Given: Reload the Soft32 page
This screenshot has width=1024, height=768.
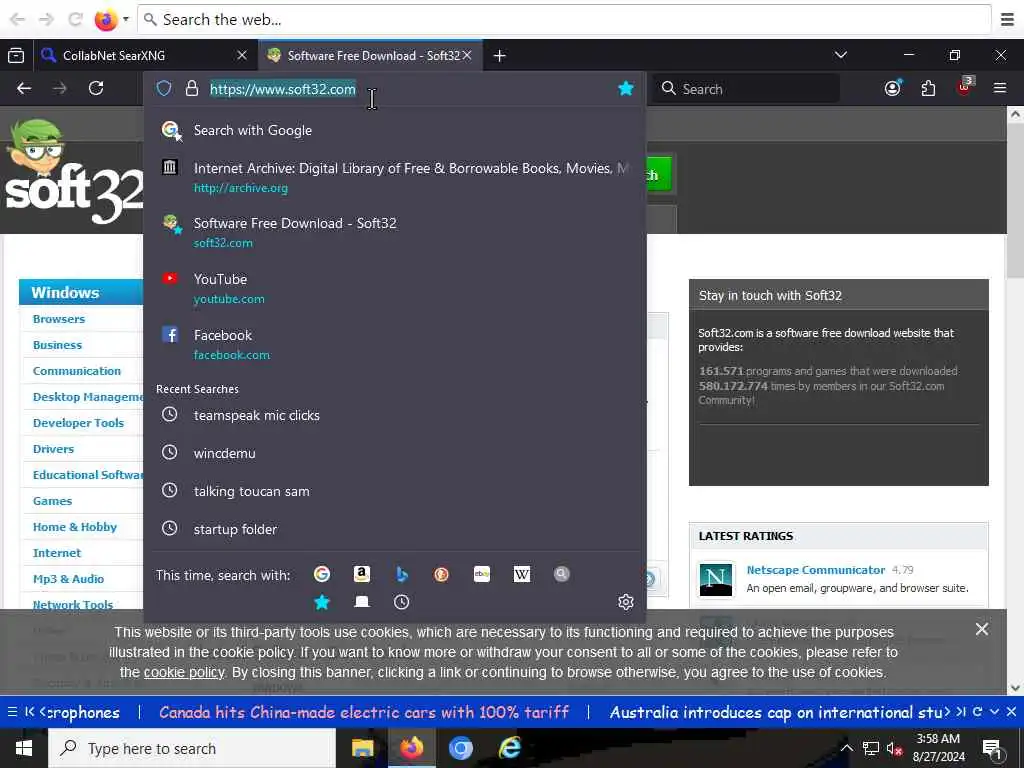Looking at the screenshot, I should [96, 88].
